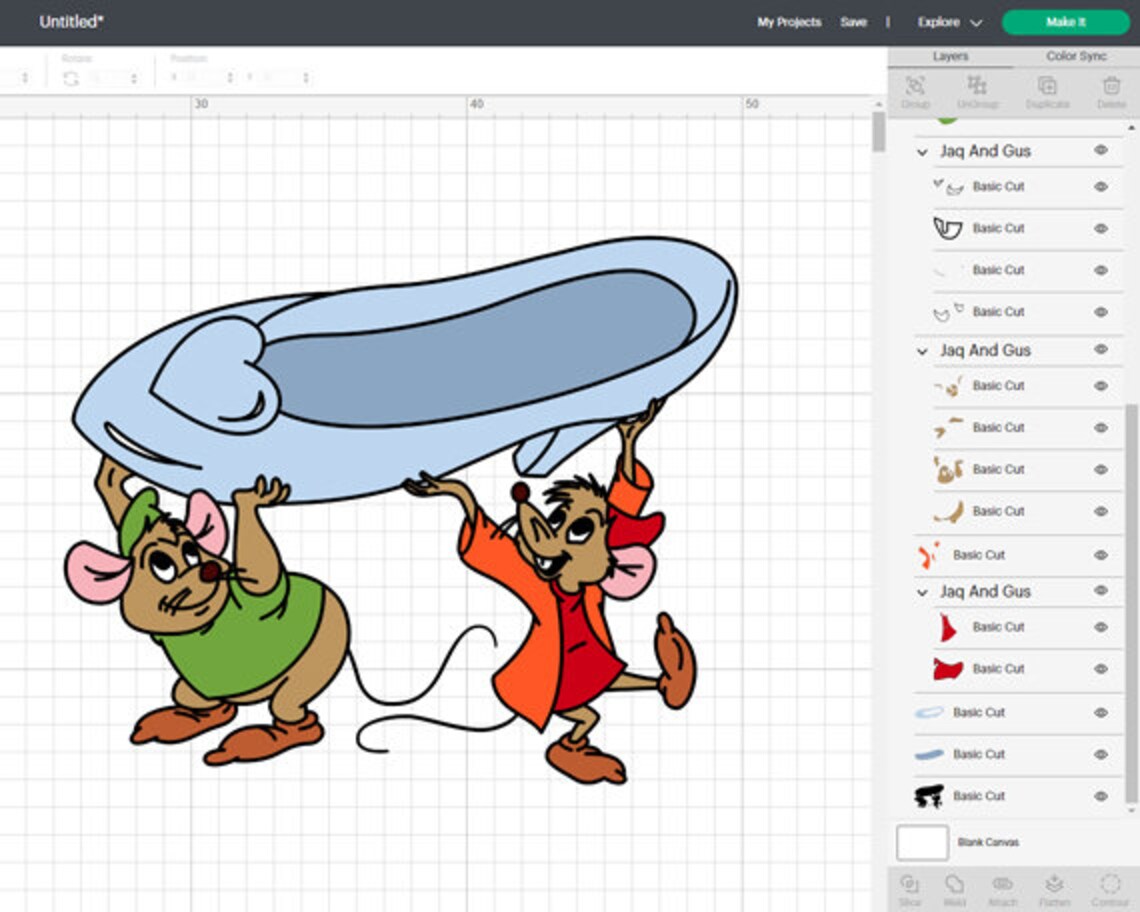Click Save in the top bar
The height and width of the screenshot is (912, 1140).
(854, 21)
